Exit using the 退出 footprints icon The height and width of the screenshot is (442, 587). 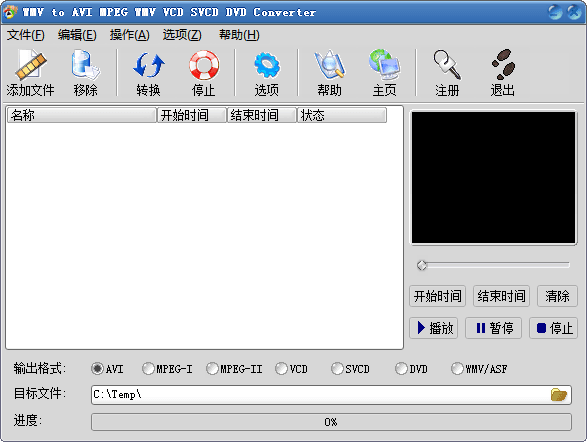(503, 64)
